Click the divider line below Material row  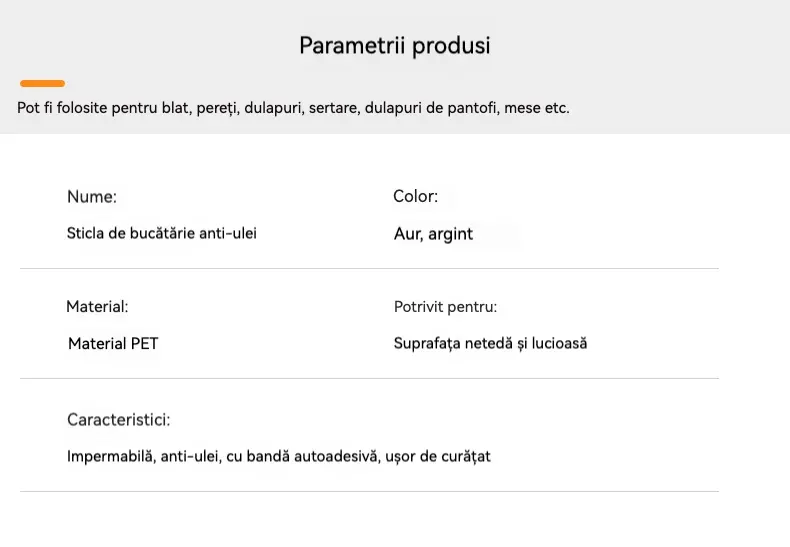pyautogui.click(x=369, y=378)
